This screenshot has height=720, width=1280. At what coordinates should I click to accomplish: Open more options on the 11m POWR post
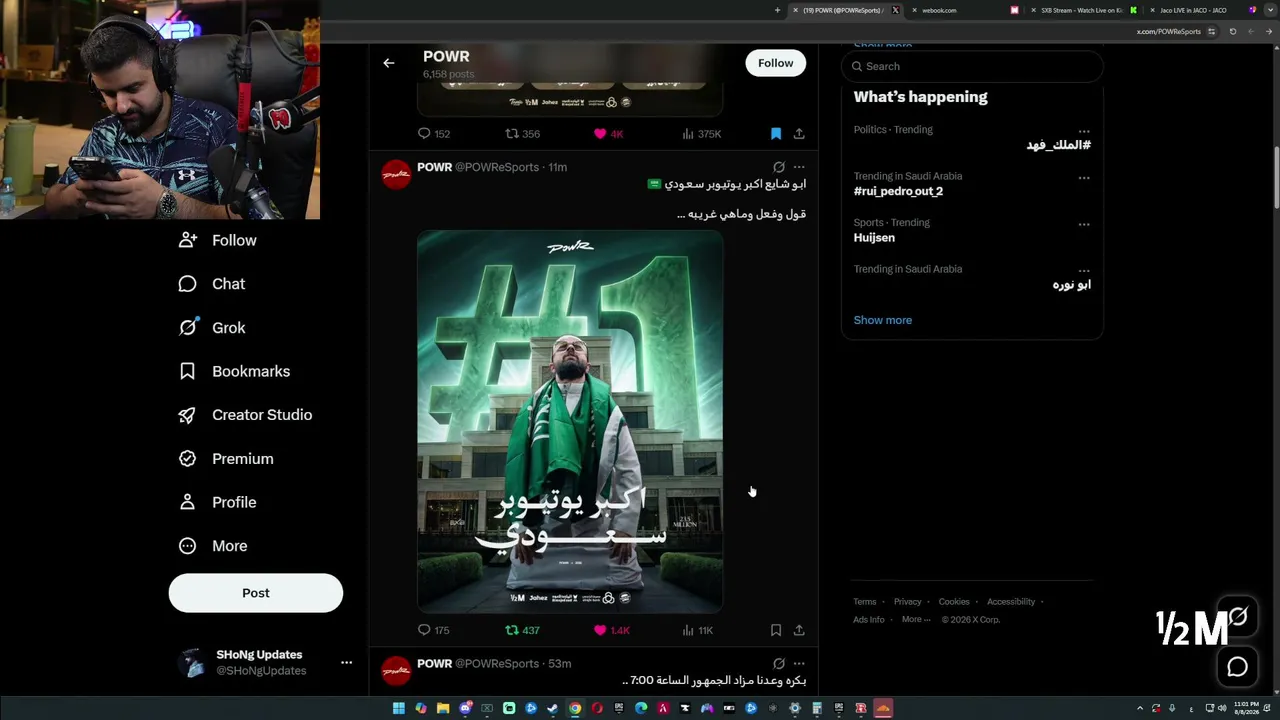click(799, 167)
